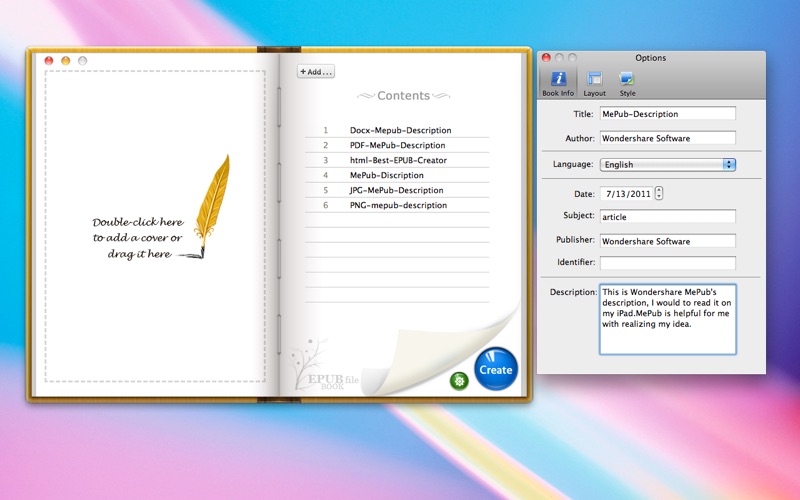Click the Title field with MePub-Description
This screenshot has width=800, height=500.
(x=667, y=114)
